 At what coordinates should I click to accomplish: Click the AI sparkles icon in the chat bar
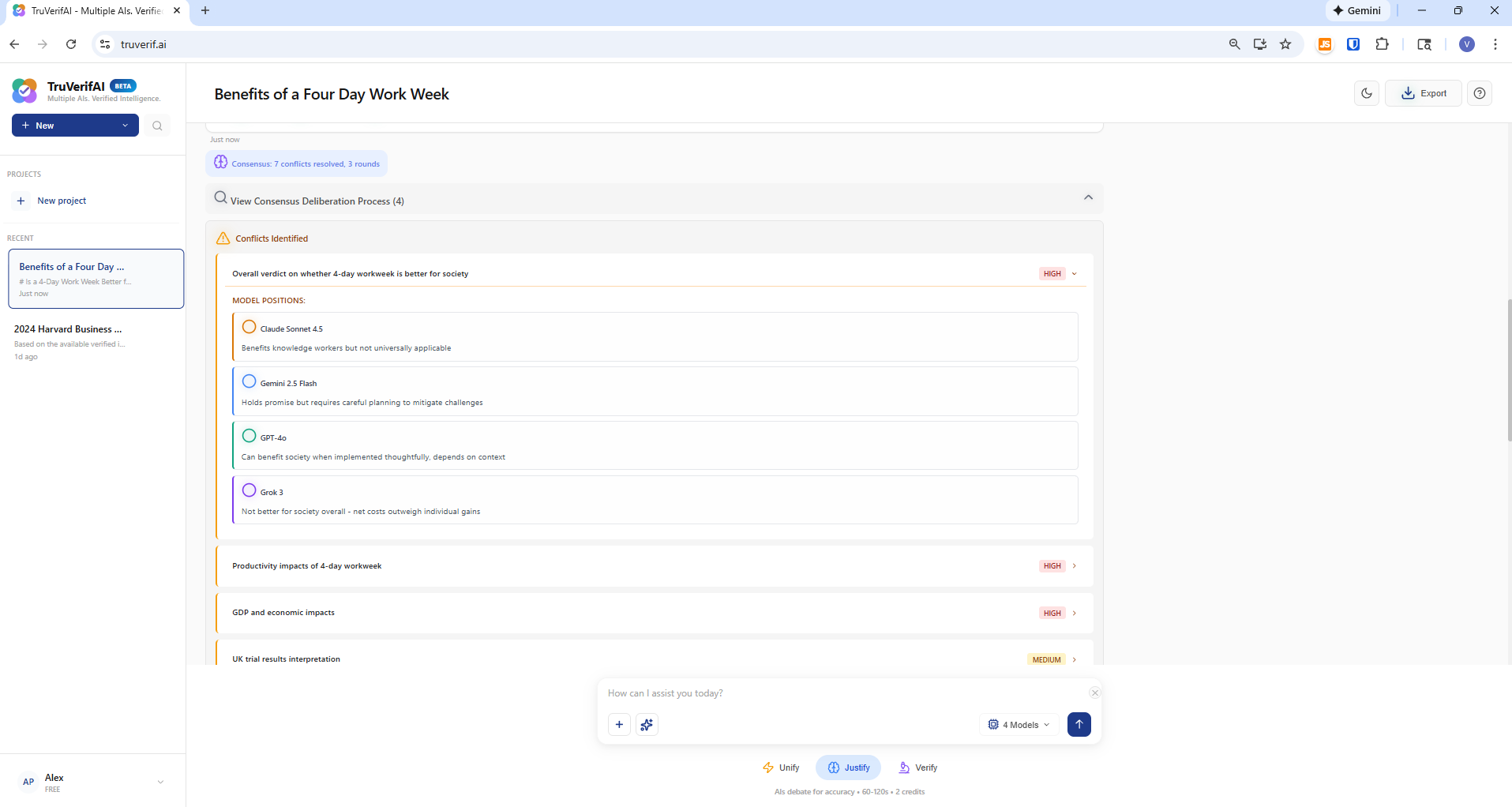tap(647, 724)
